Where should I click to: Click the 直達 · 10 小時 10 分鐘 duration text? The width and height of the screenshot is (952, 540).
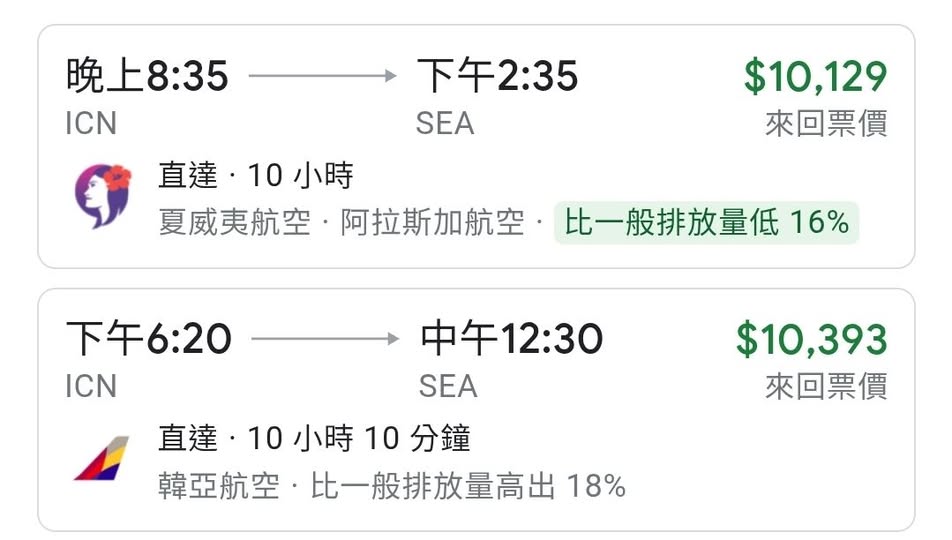point(314,439)
